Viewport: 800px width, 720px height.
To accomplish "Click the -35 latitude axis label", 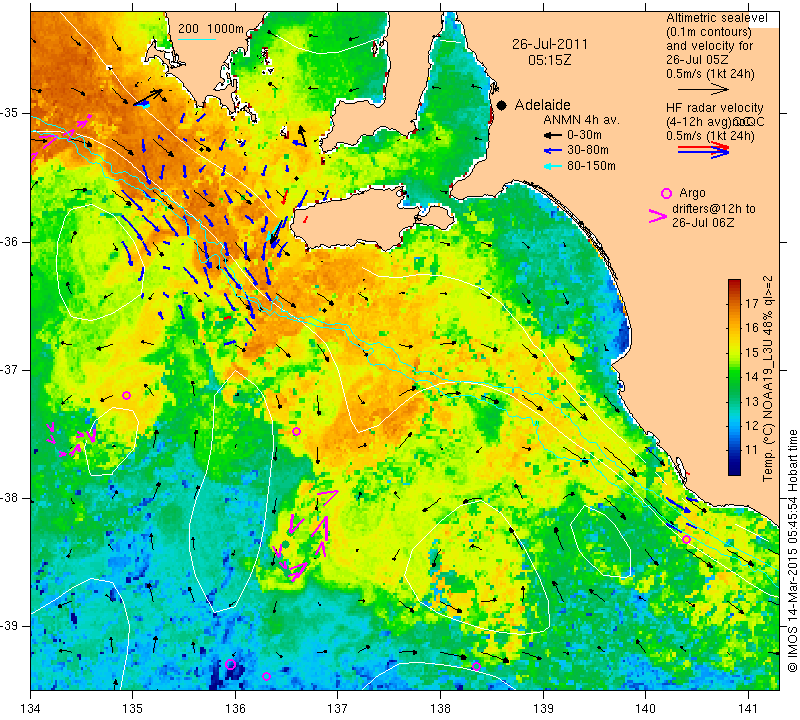I will click(x=12, y=113).
